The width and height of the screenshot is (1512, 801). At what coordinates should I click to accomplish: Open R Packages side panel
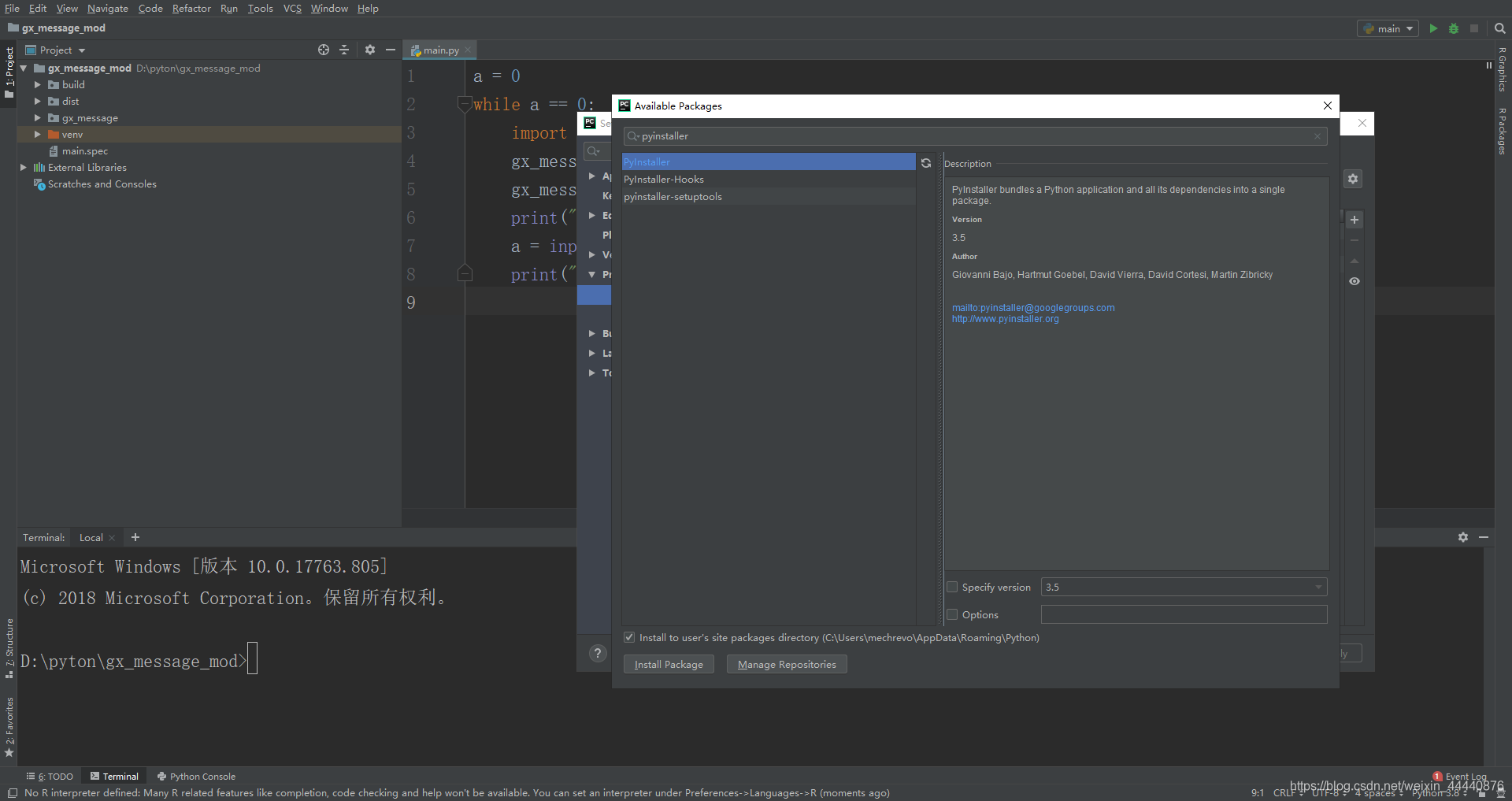pos(1503,131)
